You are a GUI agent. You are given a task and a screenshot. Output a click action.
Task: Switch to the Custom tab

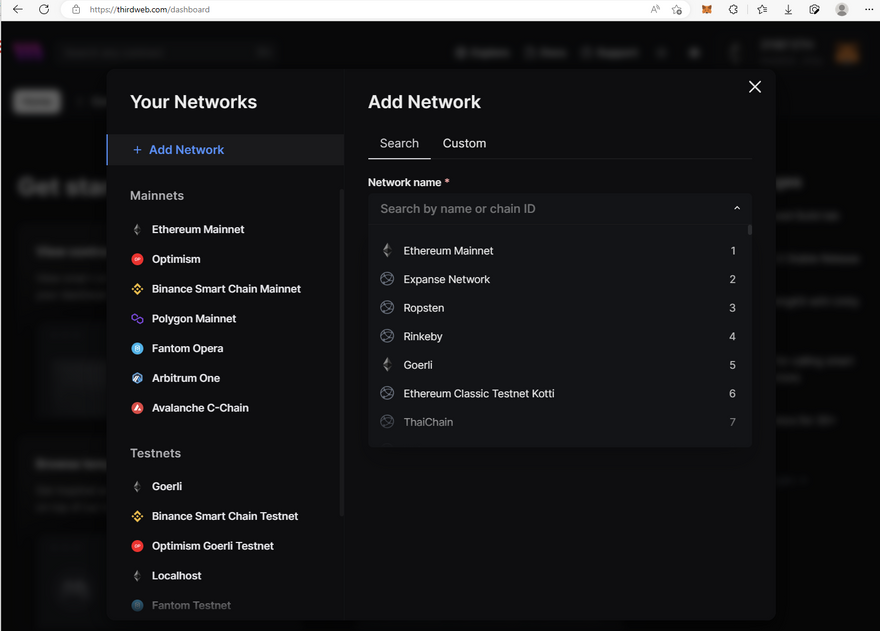click(464, 143)
